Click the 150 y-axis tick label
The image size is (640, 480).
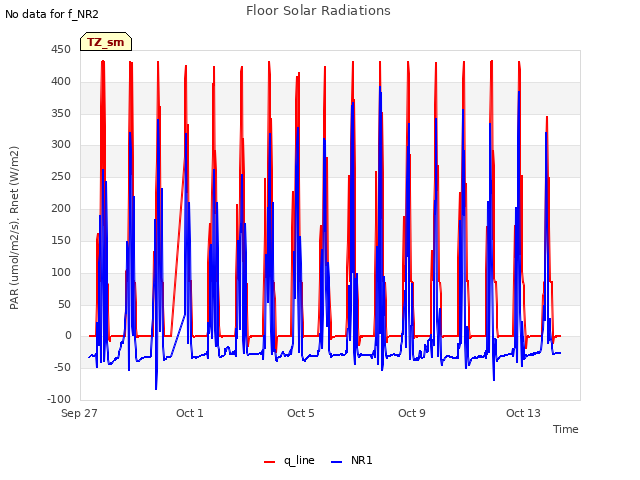pos(61,240)
